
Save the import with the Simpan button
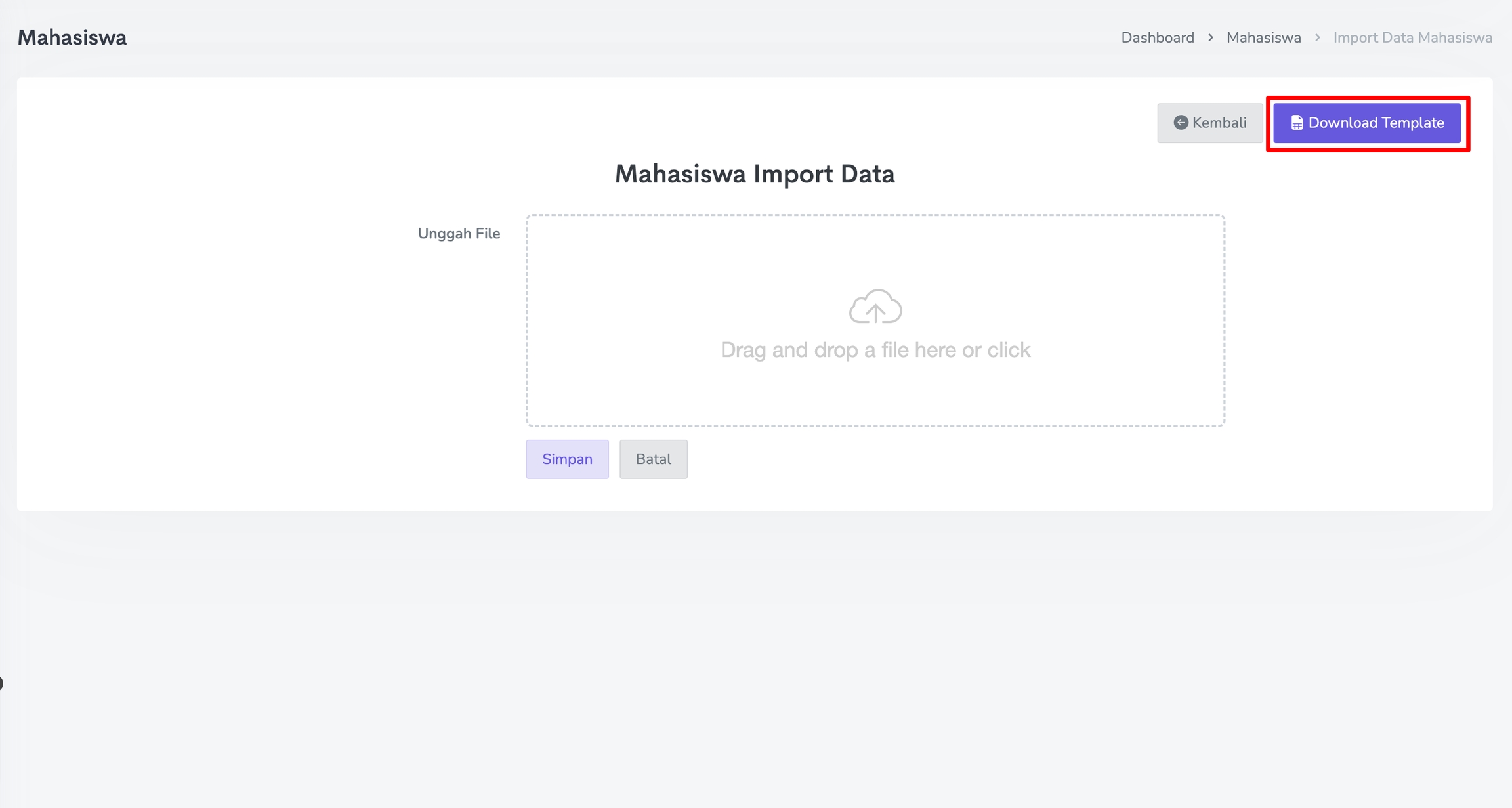tap(567, 459)
